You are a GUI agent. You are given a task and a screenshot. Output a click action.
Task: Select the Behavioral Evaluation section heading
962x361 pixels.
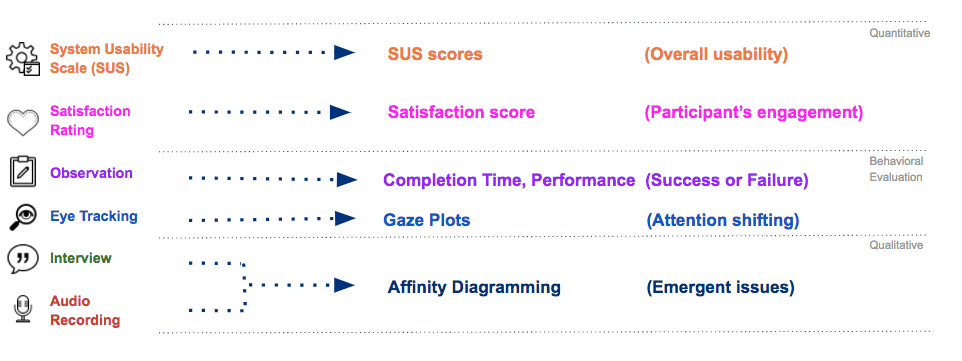click(x=896, y=169)
